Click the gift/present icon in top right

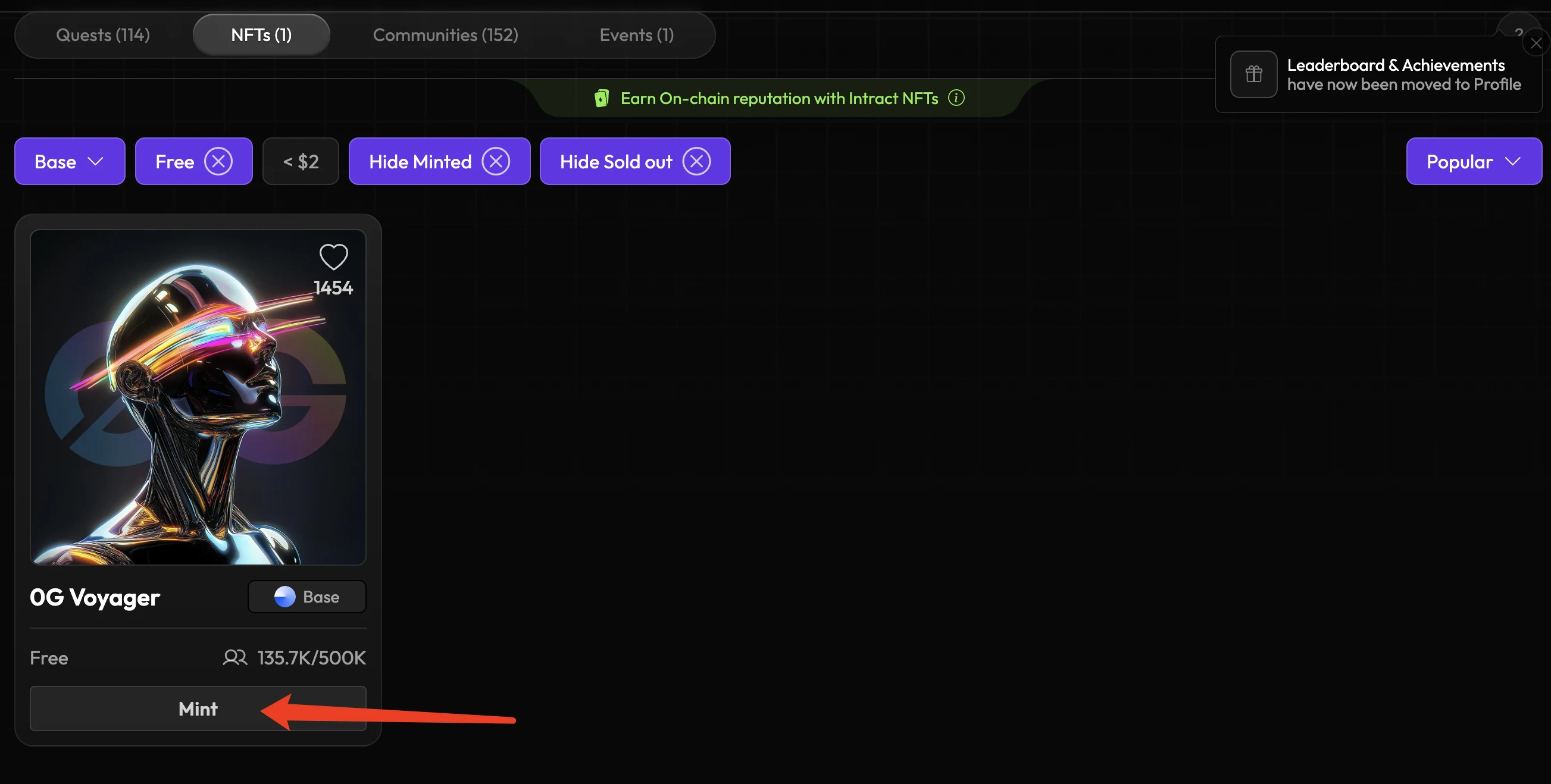pyautogui.click(x=1254, y=73)
